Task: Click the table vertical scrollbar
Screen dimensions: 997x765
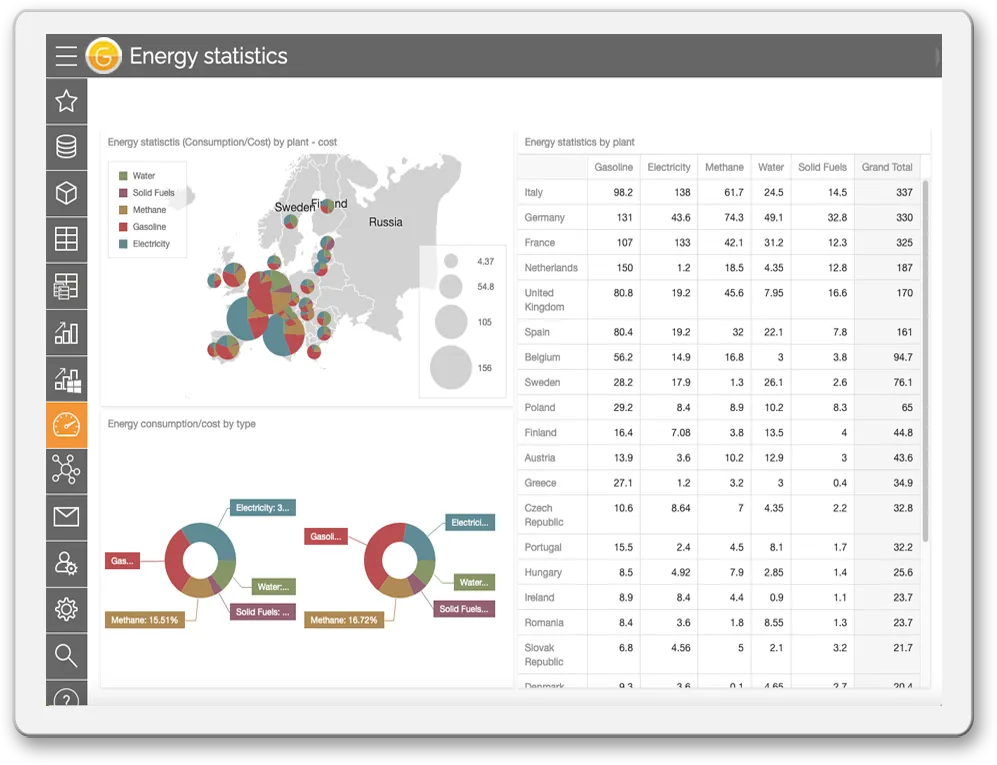Action: (925, 360)
